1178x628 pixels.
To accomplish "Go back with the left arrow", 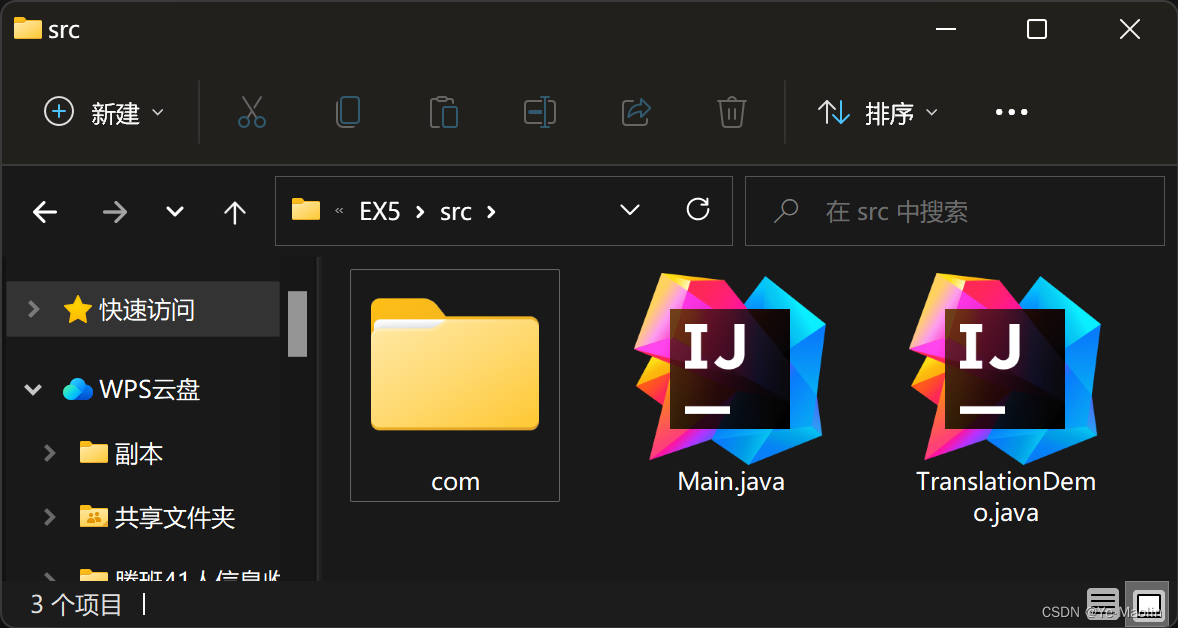I will pyautogui.click(x=45, y=213).
